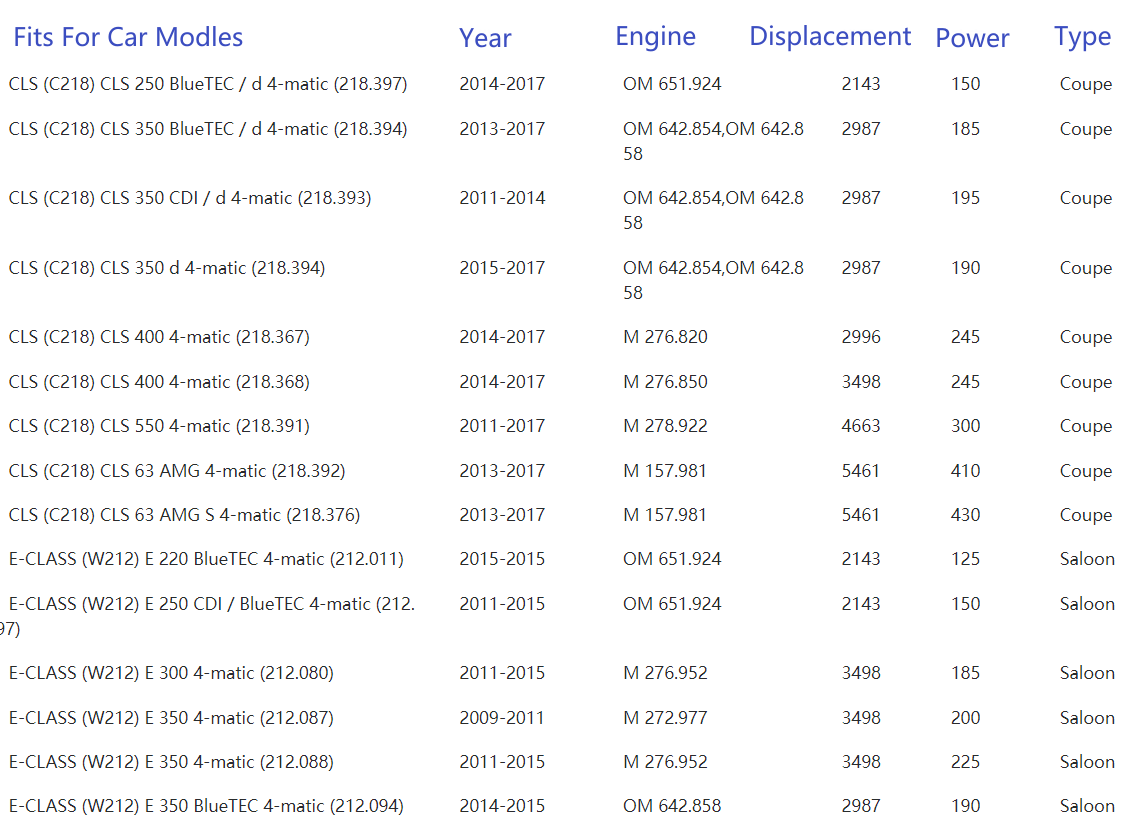
Task: Select E 350 4-matic (212.087) model
Action: click(171, 718)
